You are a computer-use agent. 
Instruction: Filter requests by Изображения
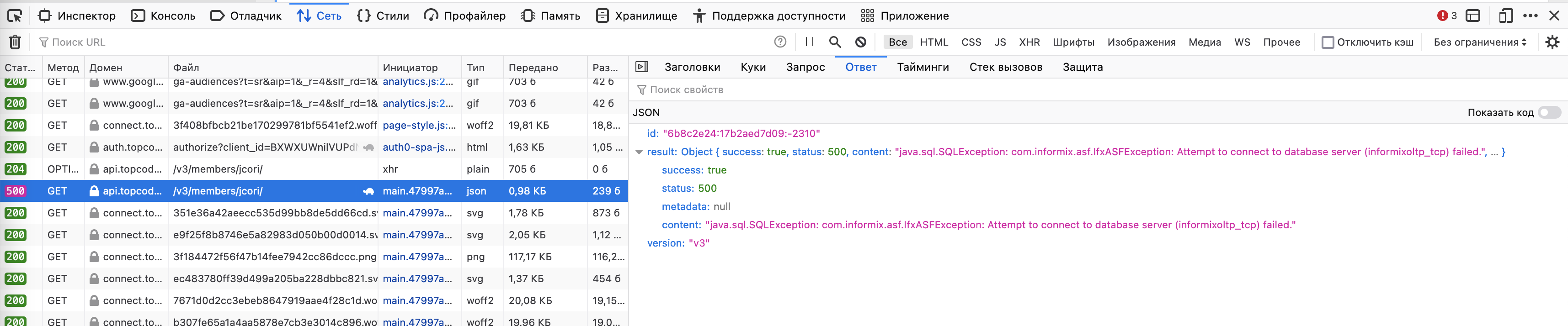pyautogui.click(x=1141, y=42)
